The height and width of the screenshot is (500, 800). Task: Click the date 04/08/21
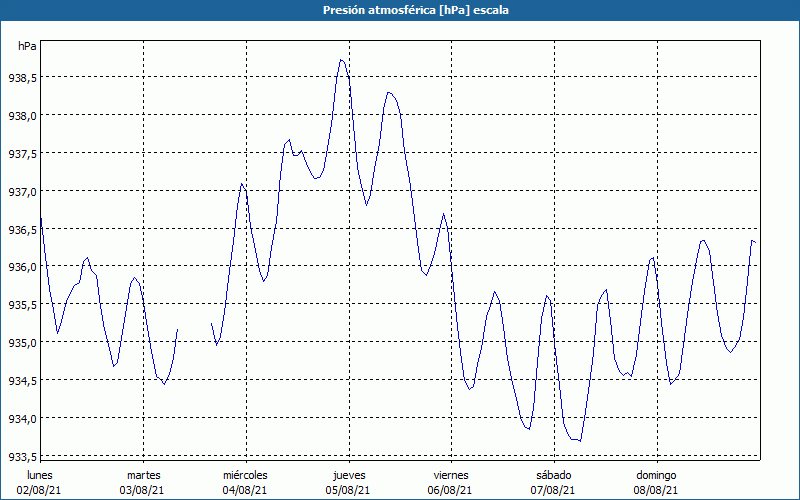(245, 490)
